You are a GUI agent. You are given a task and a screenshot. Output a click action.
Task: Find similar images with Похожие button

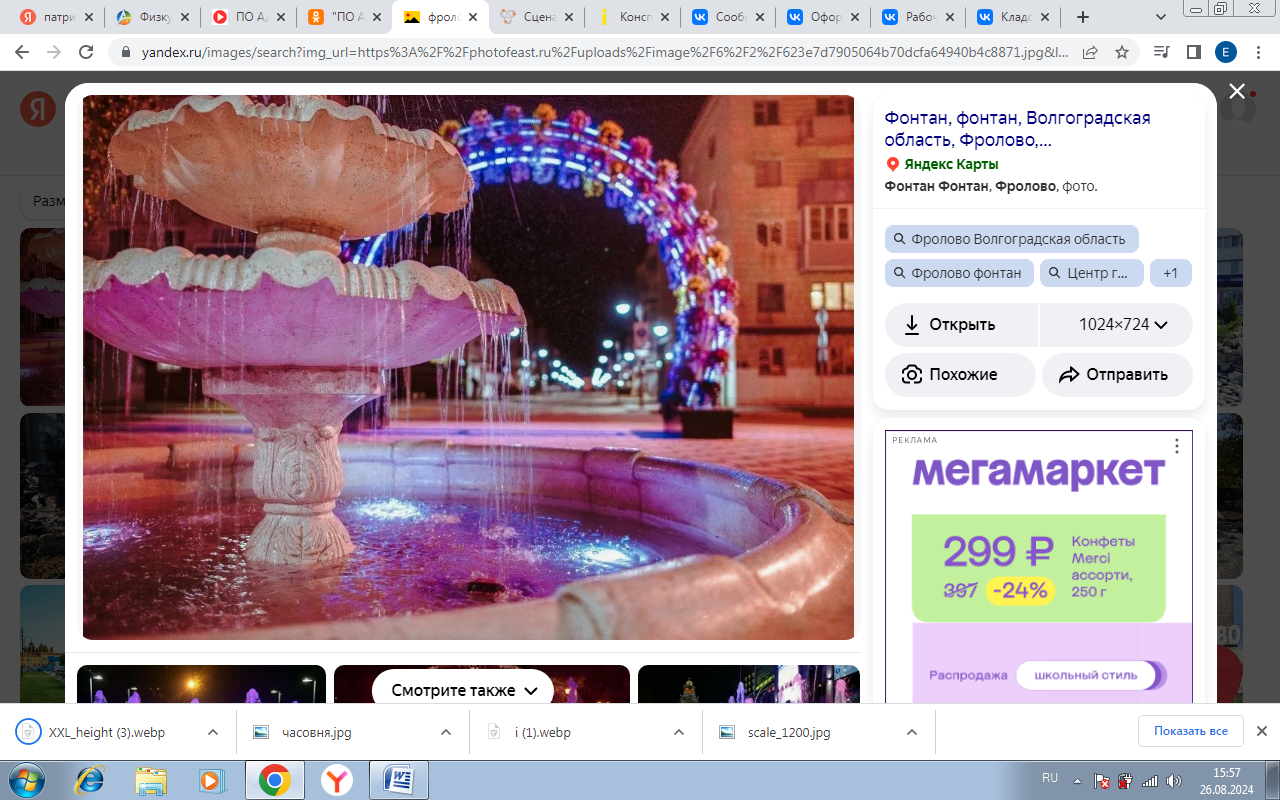tap(960, 374)
